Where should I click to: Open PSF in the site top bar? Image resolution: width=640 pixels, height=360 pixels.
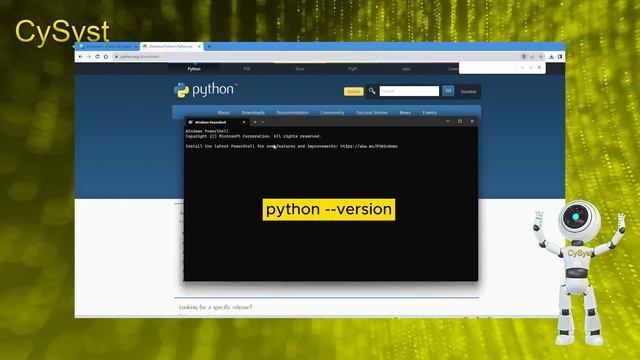(247, 69)
